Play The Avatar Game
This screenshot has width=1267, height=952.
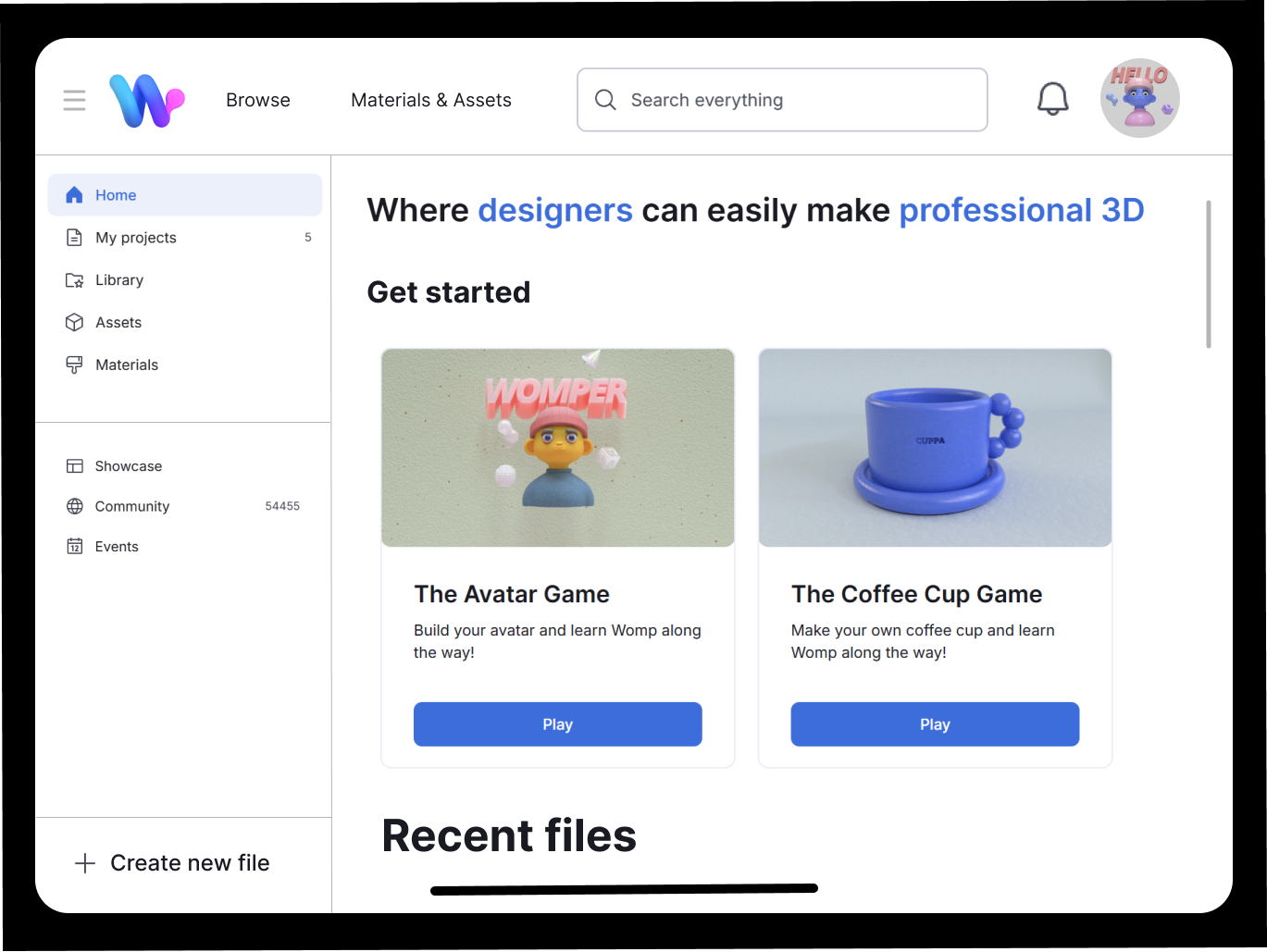point(557,724)
